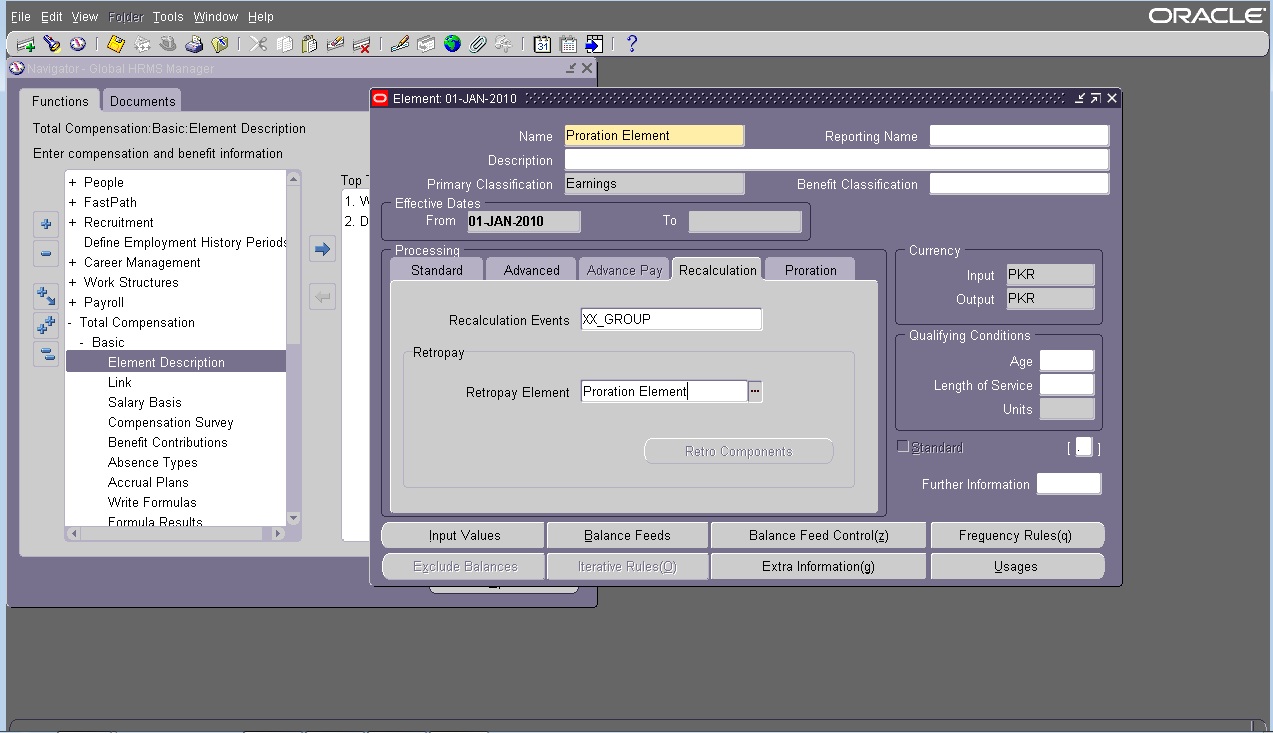Click the Frequency Rules(q) button

click(1016, 535)
